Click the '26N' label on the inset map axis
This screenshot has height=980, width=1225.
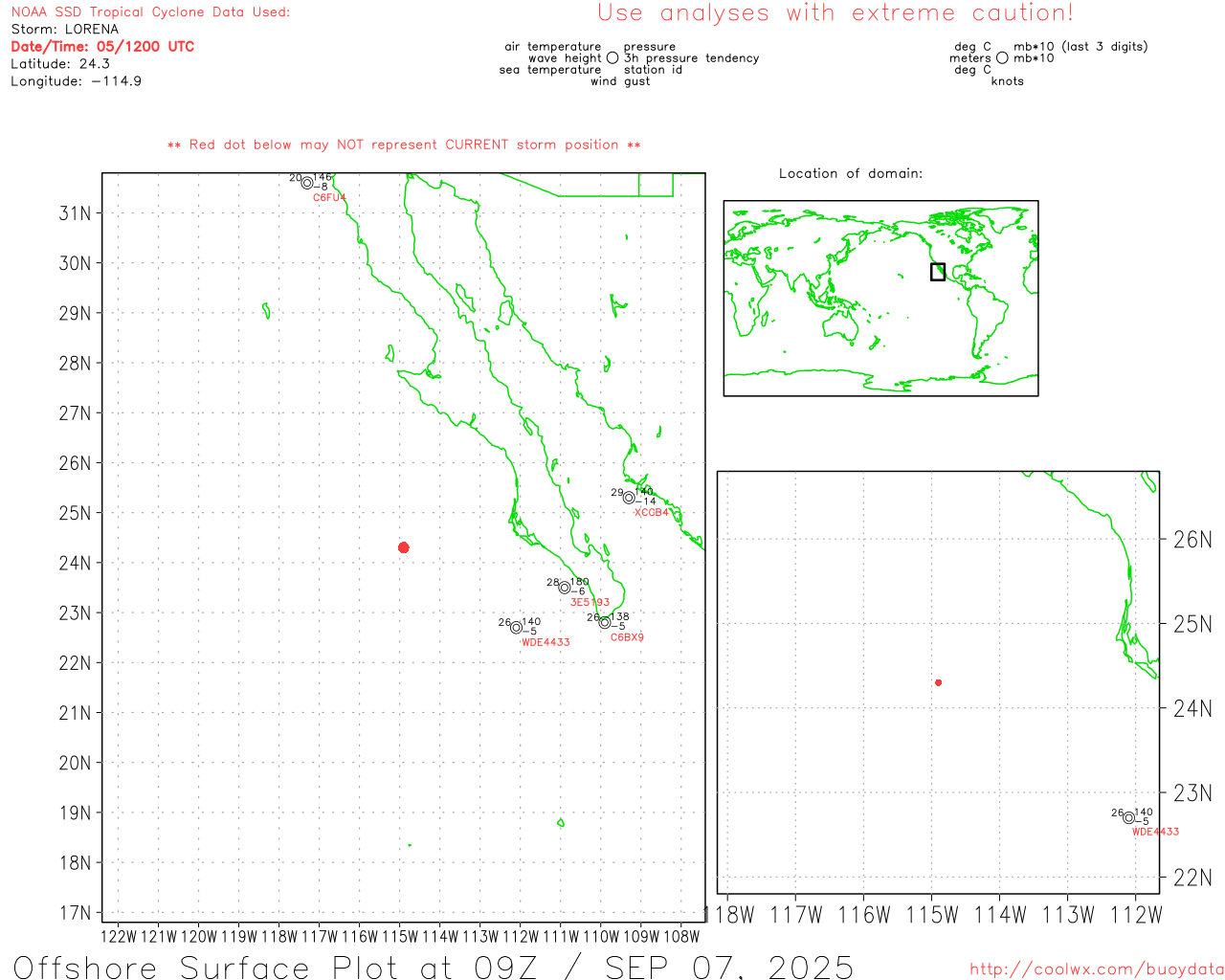tap(1192, 540)
